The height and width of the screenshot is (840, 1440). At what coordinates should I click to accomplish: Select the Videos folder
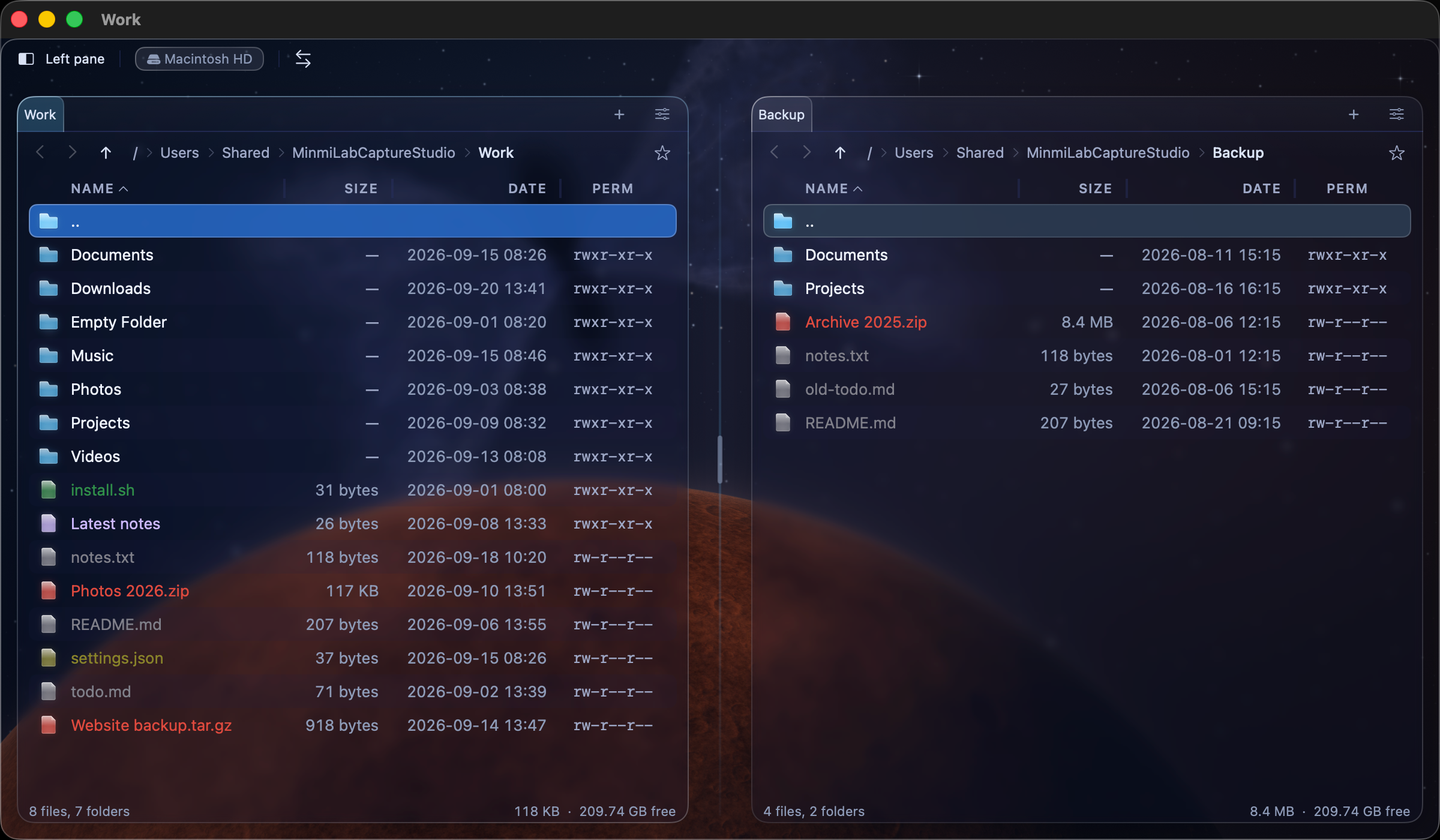click(x=353, y=457)
